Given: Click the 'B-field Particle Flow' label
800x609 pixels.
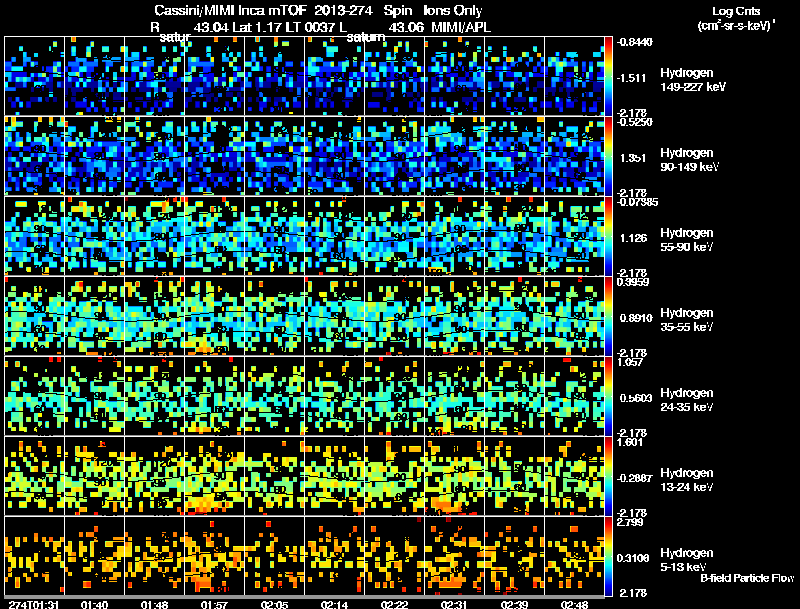Looking at the screenshot, I should (x=747, y=578).
